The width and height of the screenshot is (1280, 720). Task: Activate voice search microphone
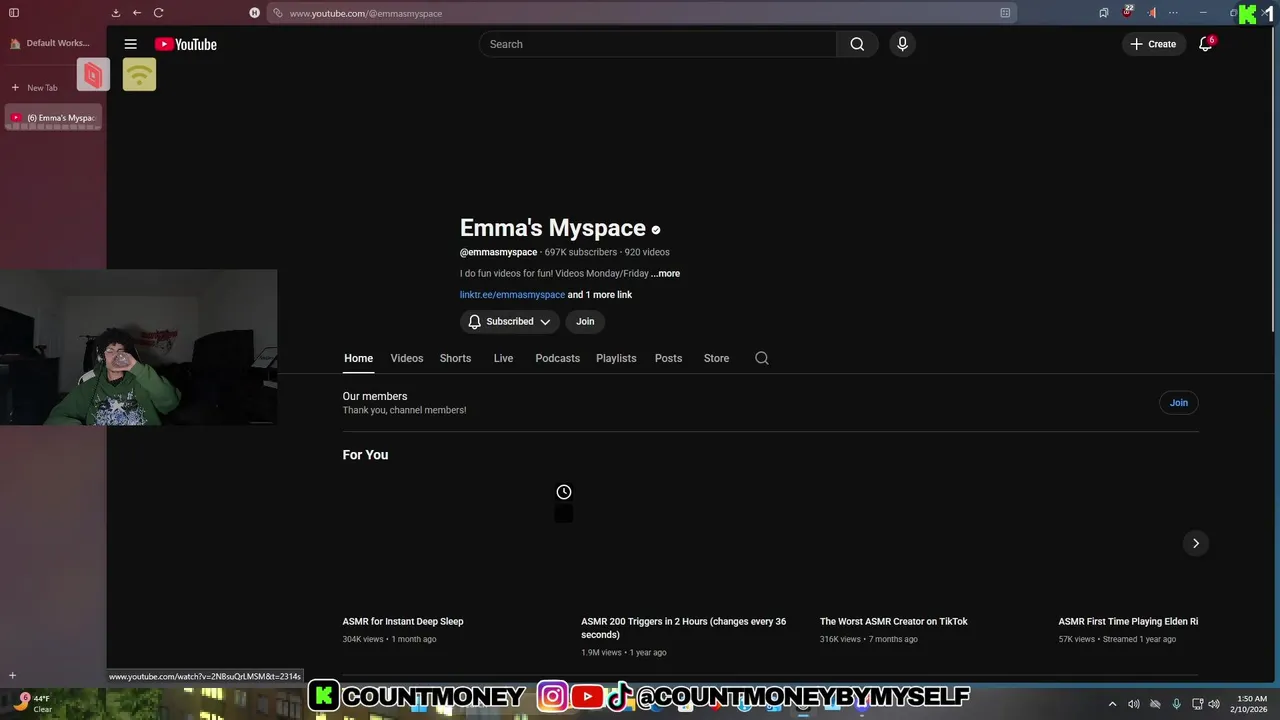click(902, 44)
